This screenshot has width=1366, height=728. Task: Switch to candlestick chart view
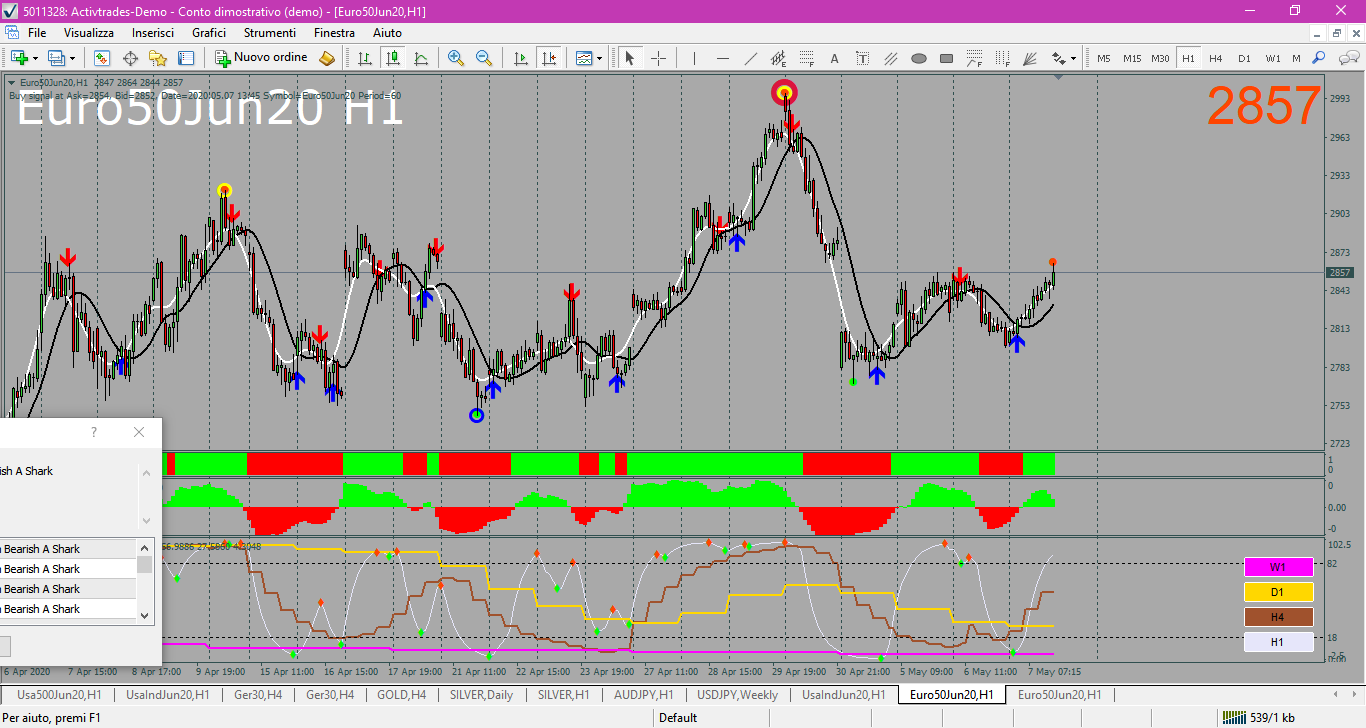pyautogui.click(x=394, y=58)
